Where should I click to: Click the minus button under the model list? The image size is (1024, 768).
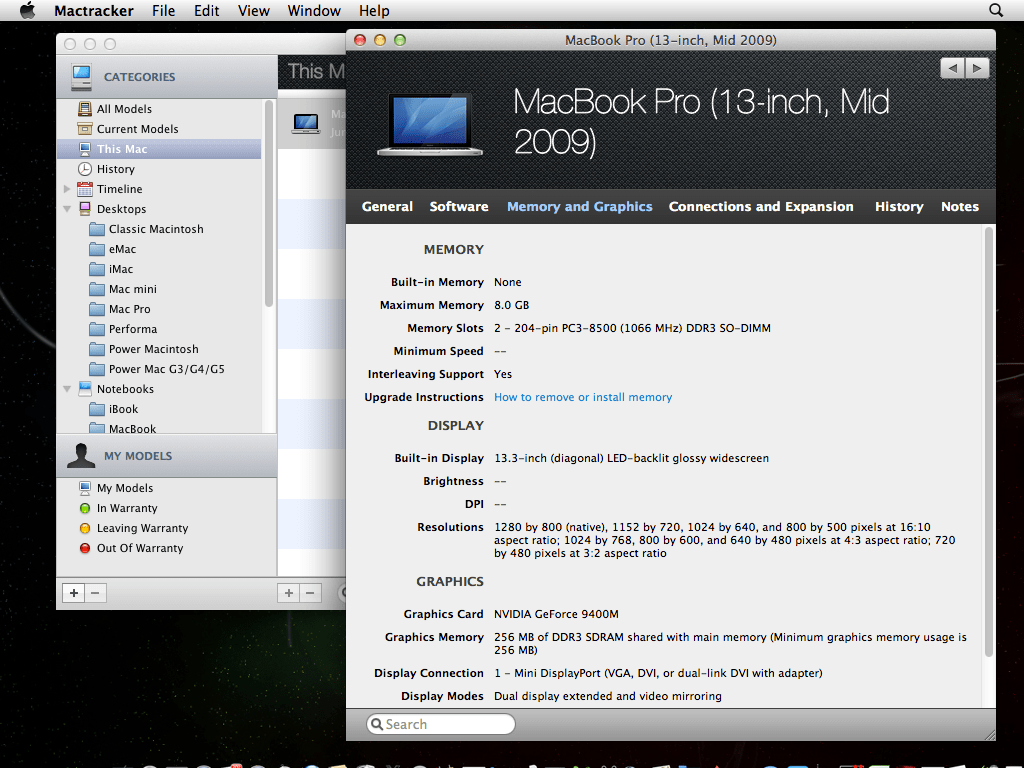click(311, 593)
